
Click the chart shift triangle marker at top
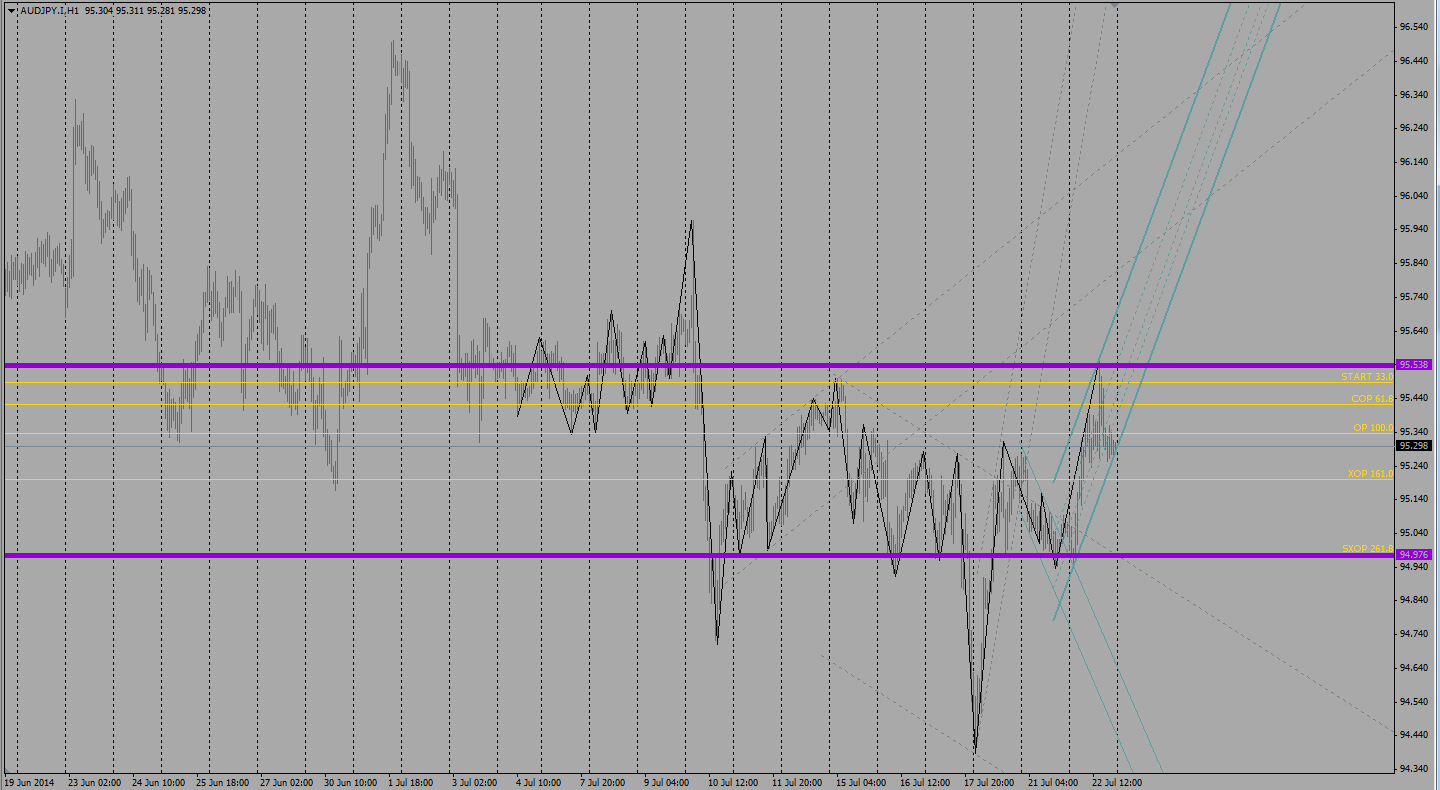(x=1115, y=6)
